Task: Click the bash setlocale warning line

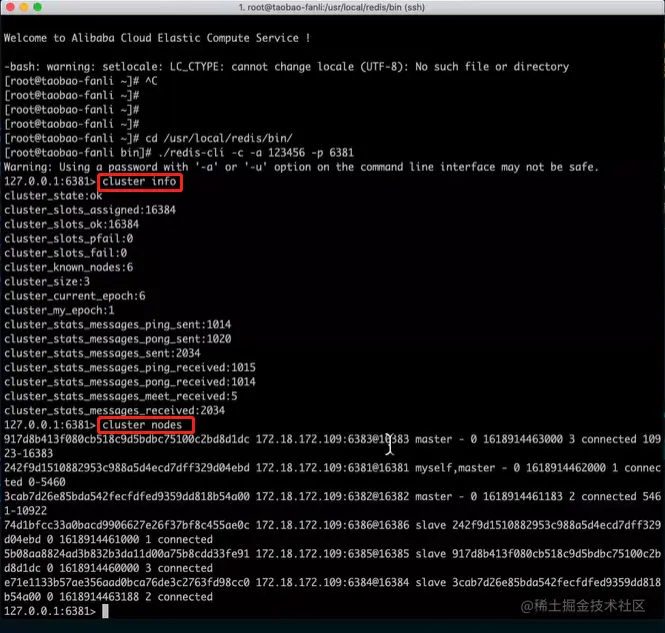Action: [287, 67]
